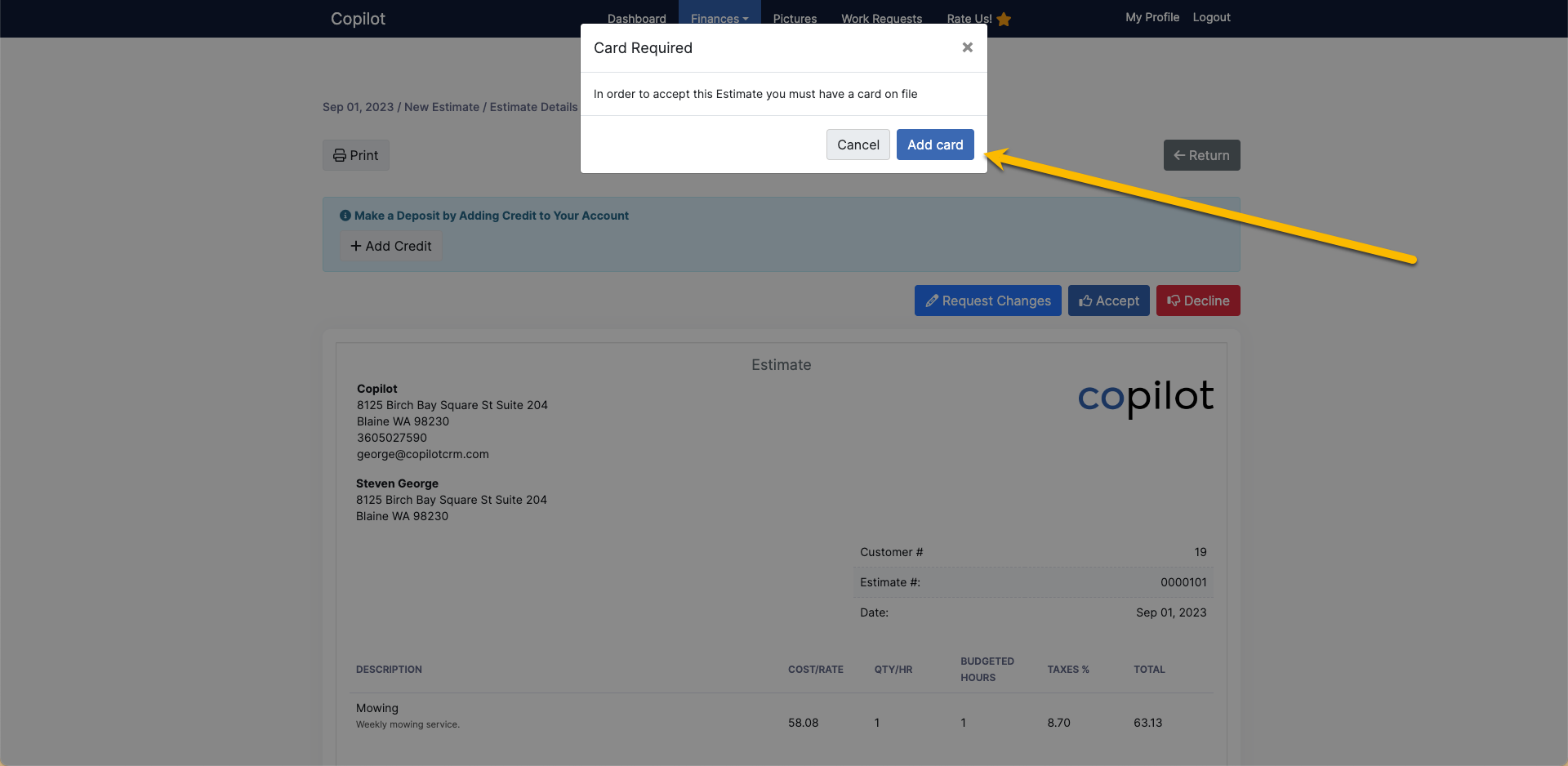Click the COST/RATE column header
The height and width of the screenshot is (766, 1568).
click(816, 670)
